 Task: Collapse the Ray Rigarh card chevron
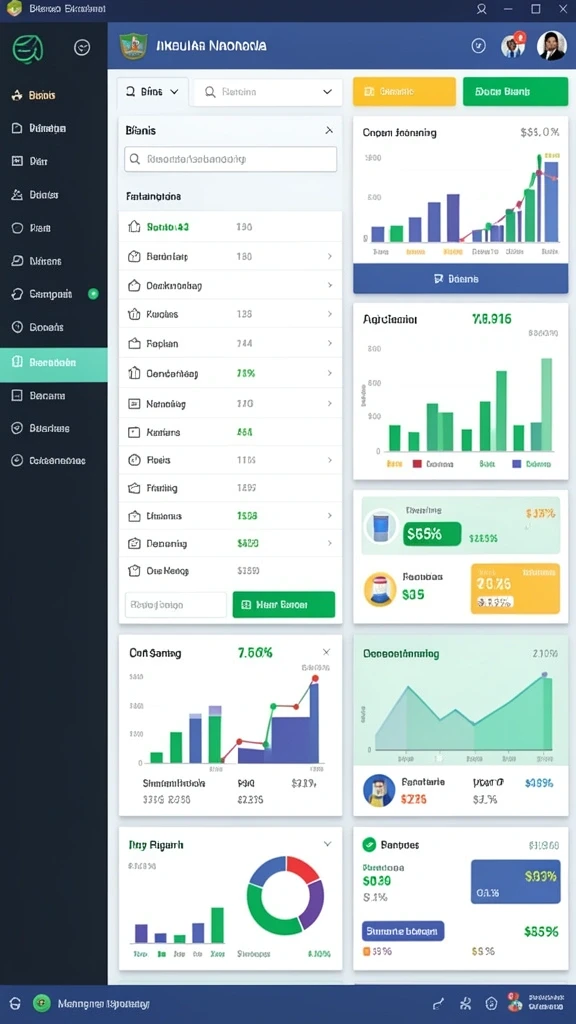point(327,844)
